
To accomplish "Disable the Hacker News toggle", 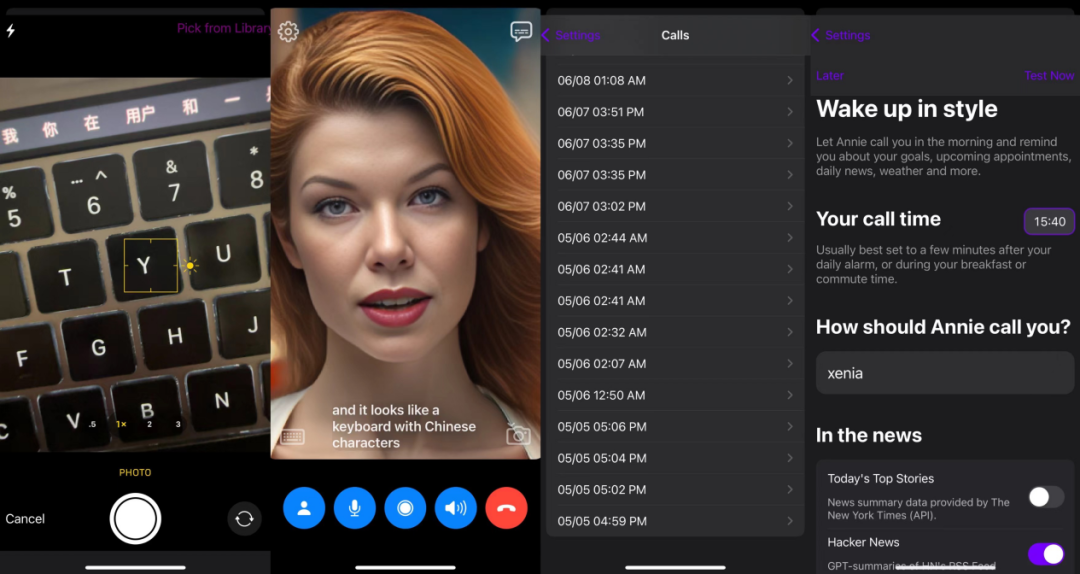I will [1046, 553].
